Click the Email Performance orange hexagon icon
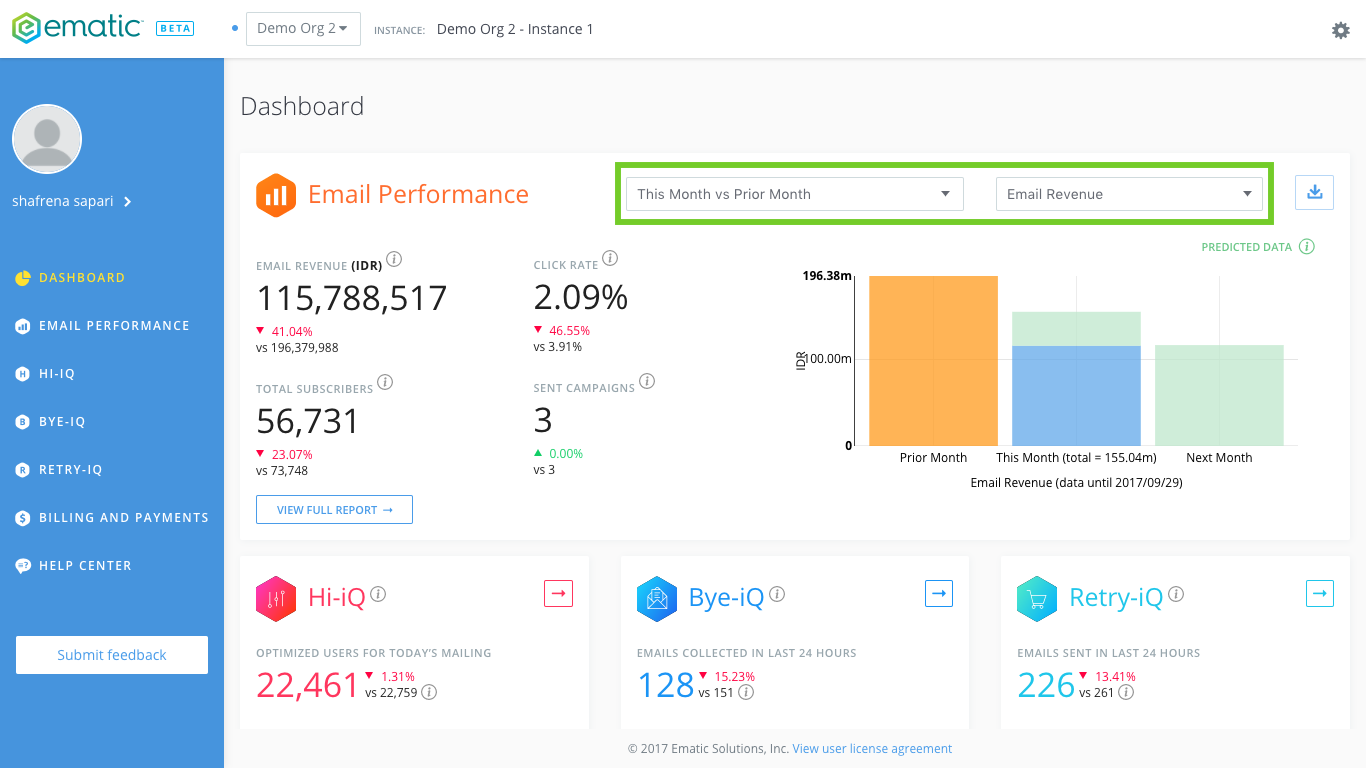 (276, 194)
